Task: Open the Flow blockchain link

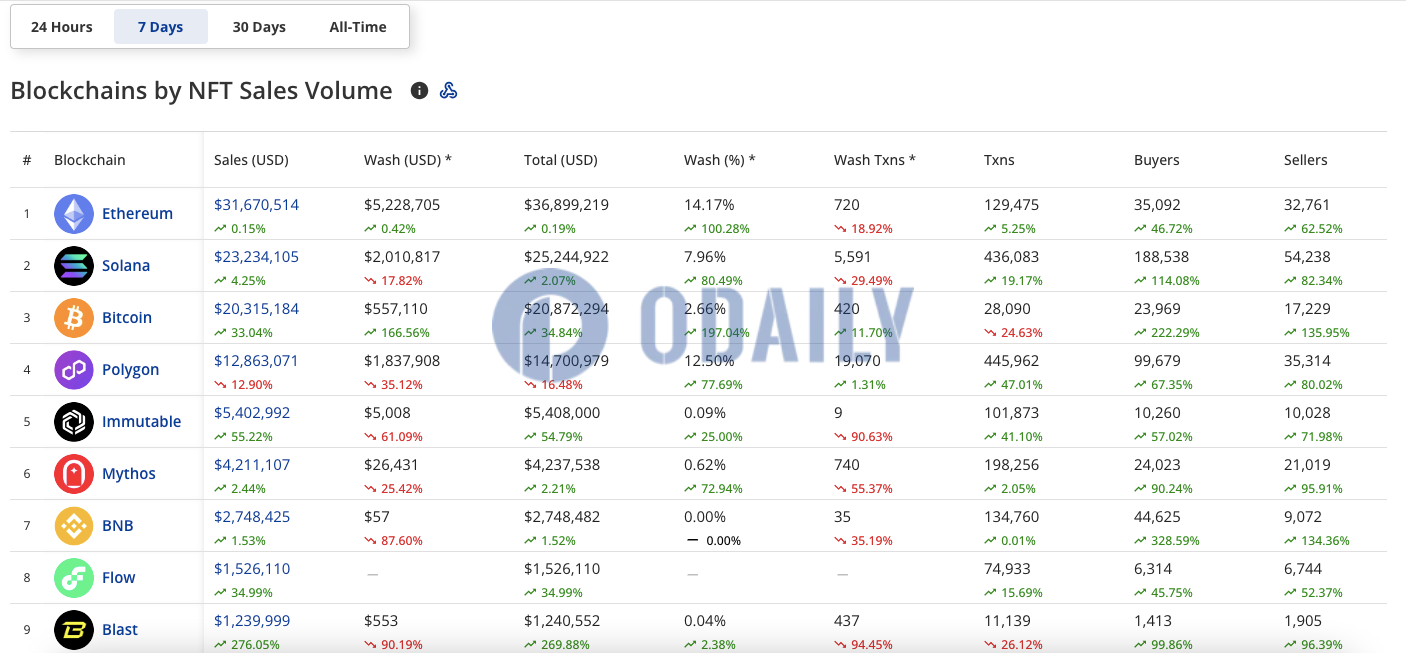Action: coord(118,578)
